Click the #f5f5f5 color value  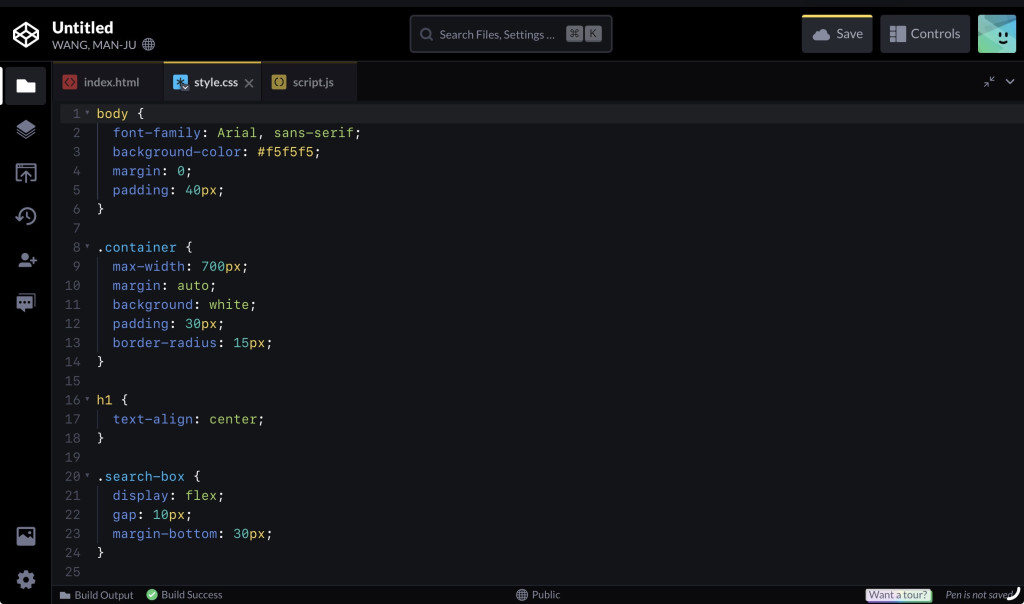tap(285, 151)
